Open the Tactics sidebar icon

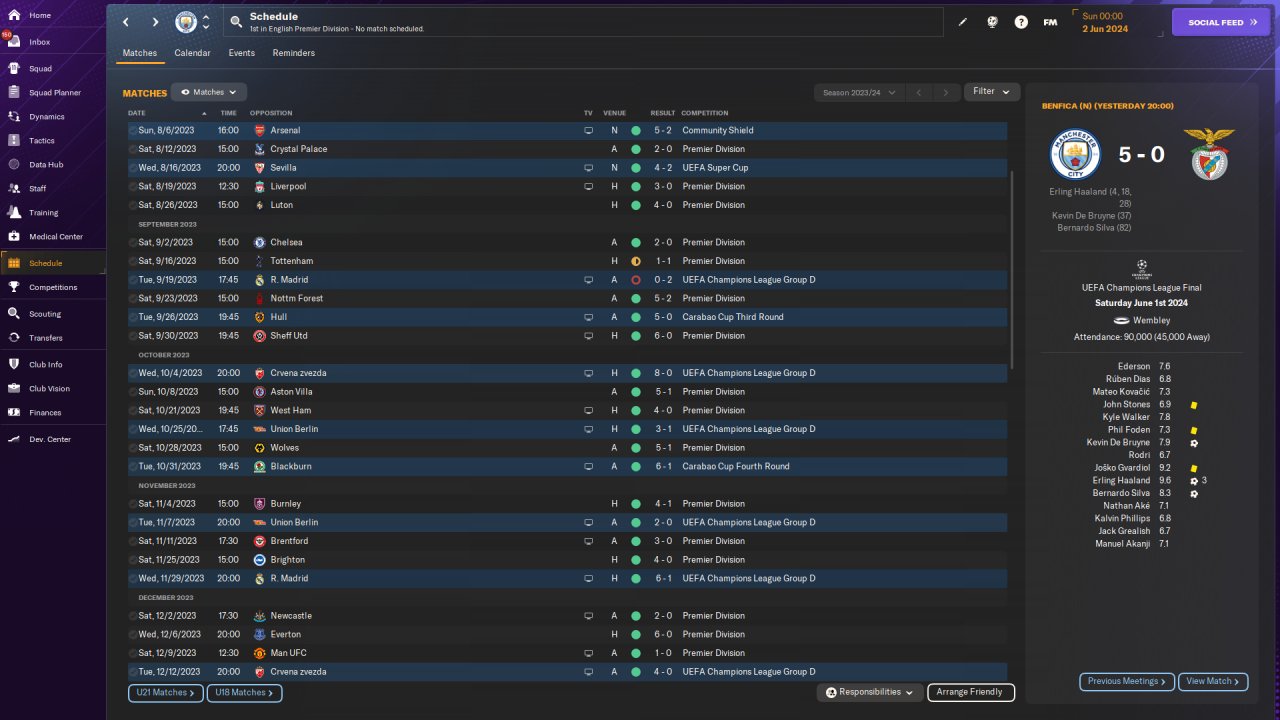tap(14, 141)
